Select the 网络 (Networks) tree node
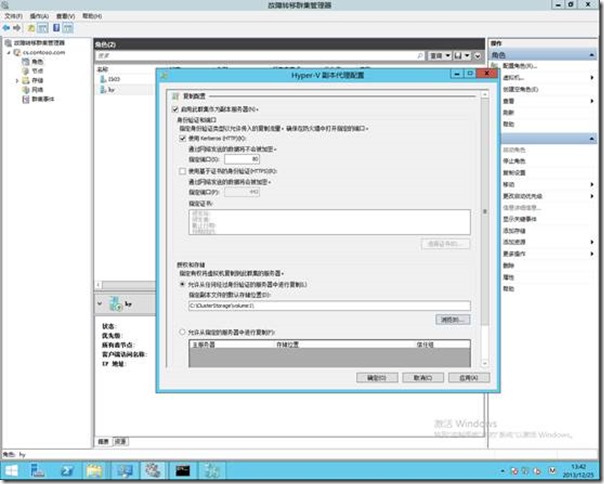The width and height of the screenshot is (604, 484). click(37, 90)
